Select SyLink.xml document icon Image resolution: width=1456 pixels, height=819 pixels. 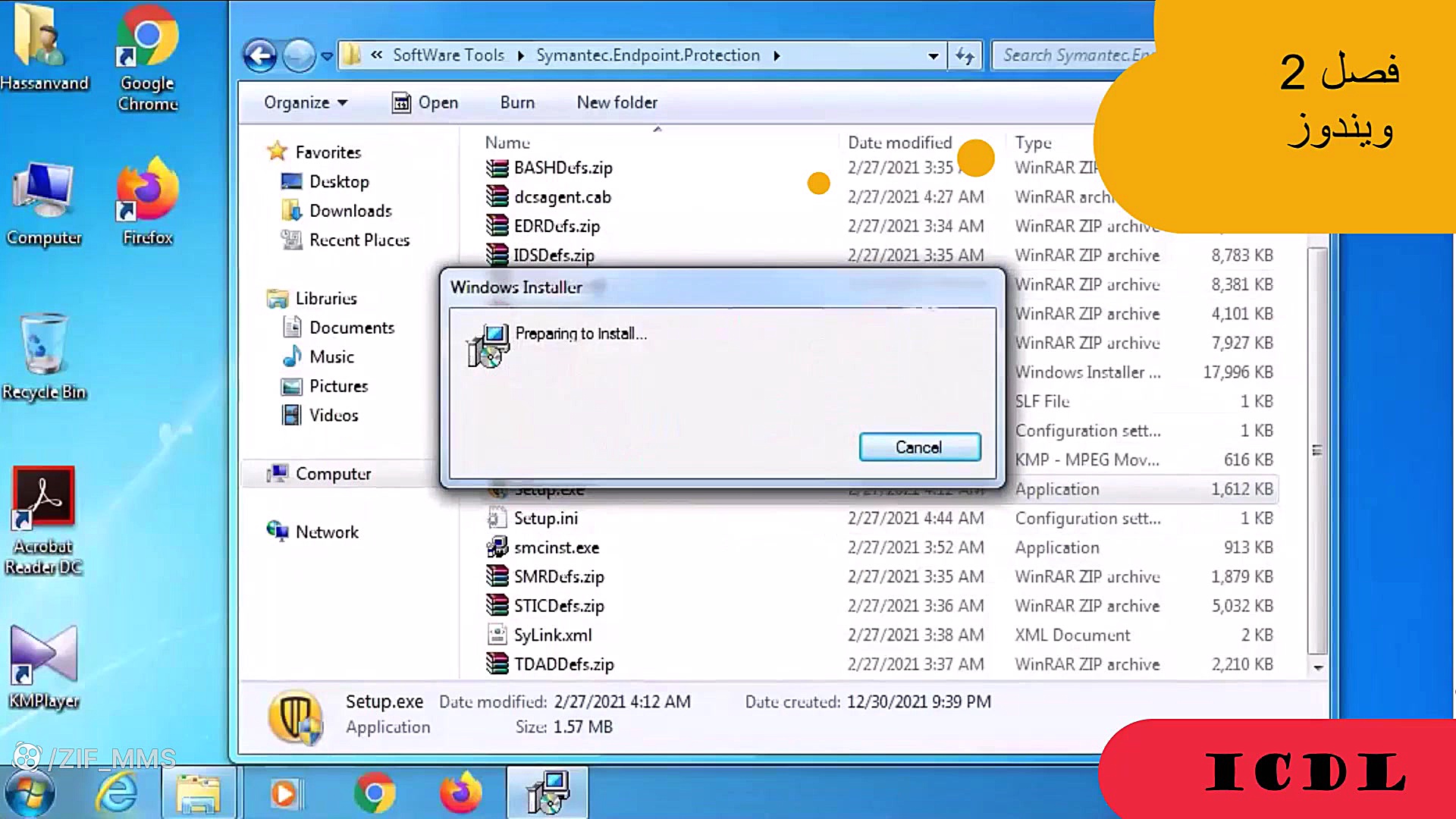[497, 635]
